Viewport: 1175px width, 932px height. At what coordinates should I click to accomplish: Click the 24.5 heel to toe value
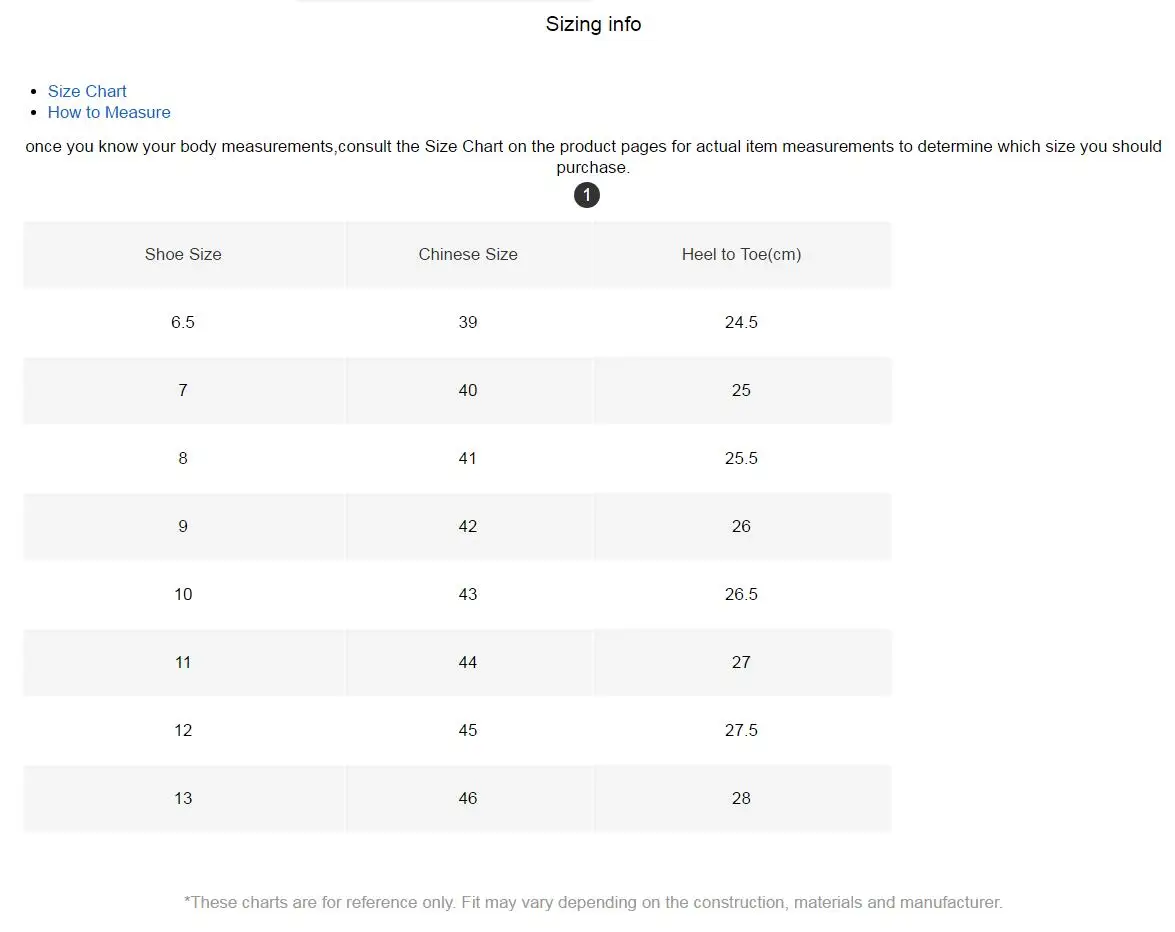(x=741, y=322)
